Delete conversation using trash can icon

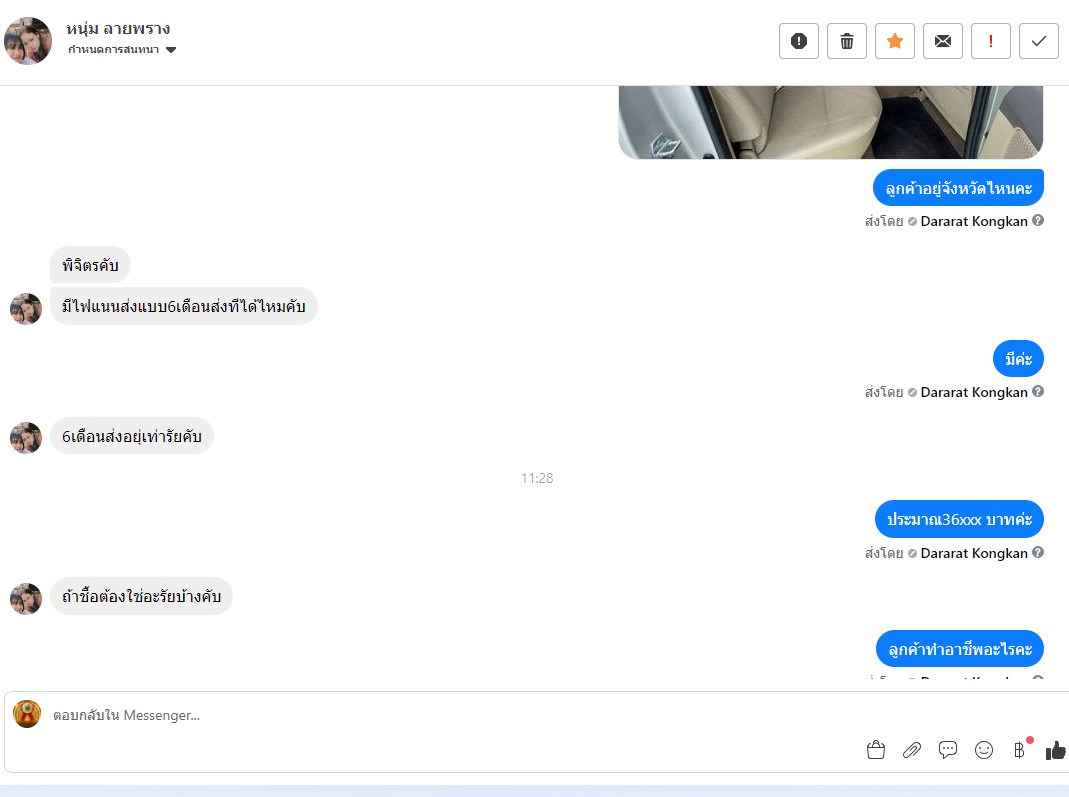pyautogui.click(x=847, y=41)
